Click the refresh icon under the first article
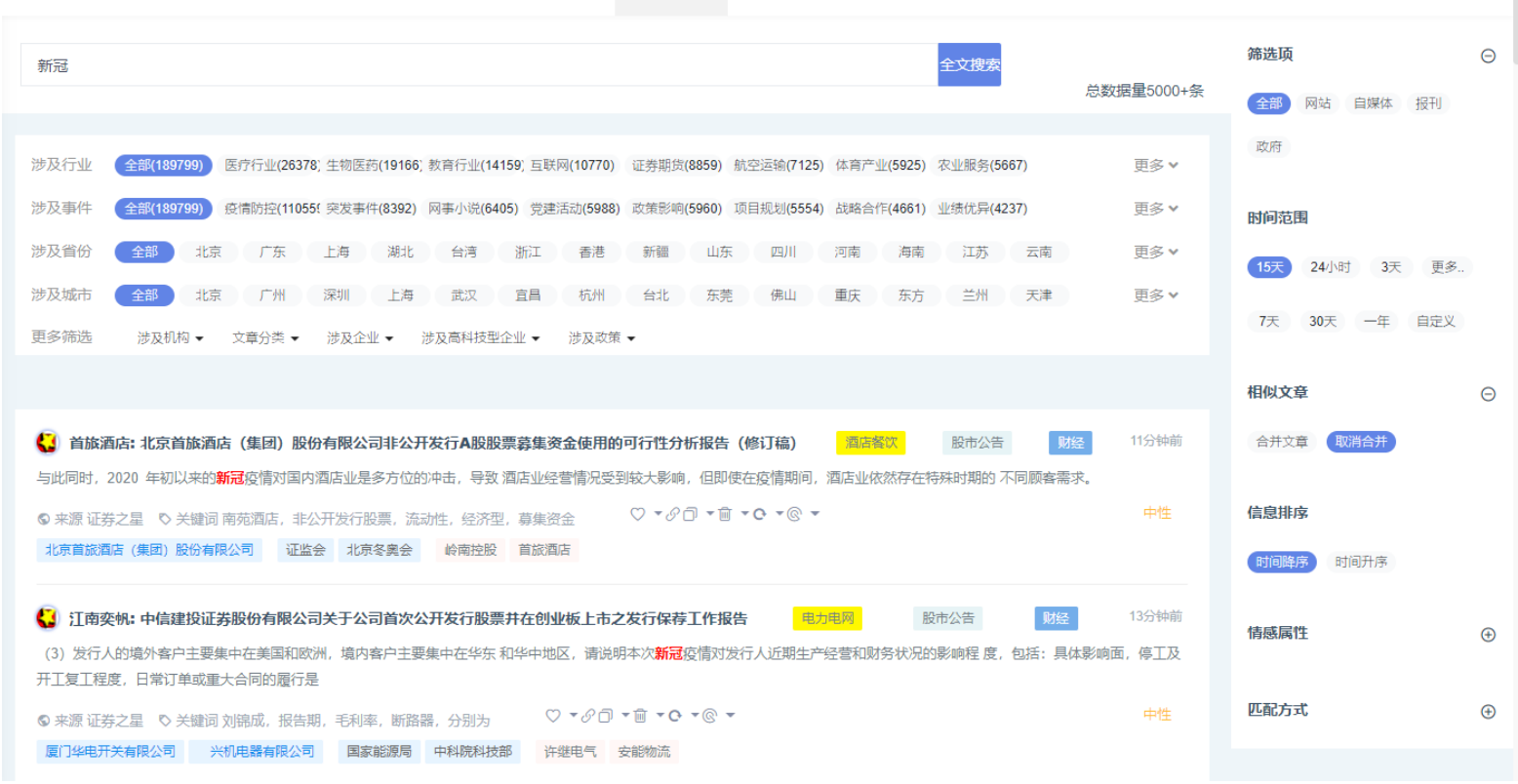 pyautogui.click(x=760, y=514)
